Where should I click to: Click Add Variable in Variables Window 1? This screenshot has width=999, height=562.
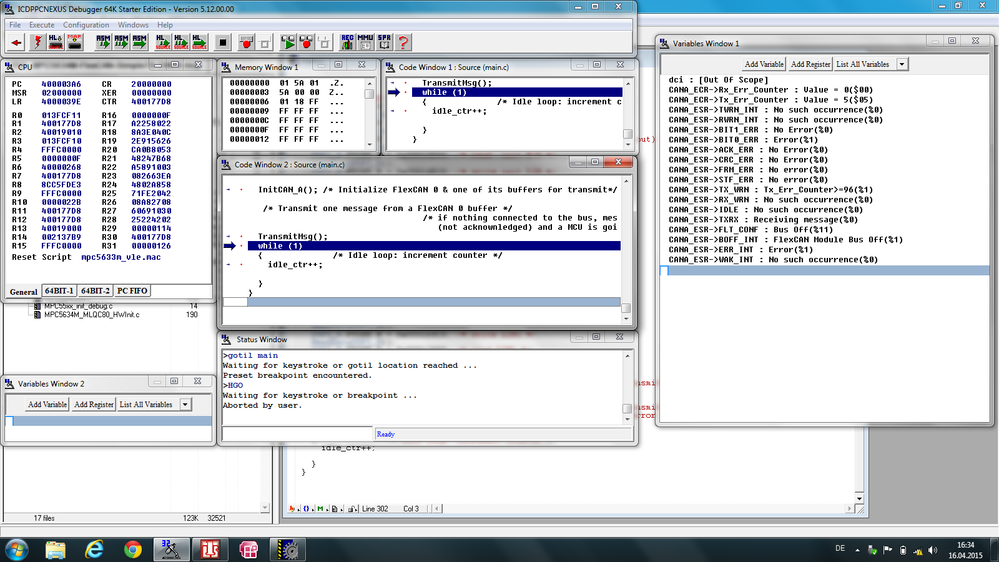coord(764,64)
